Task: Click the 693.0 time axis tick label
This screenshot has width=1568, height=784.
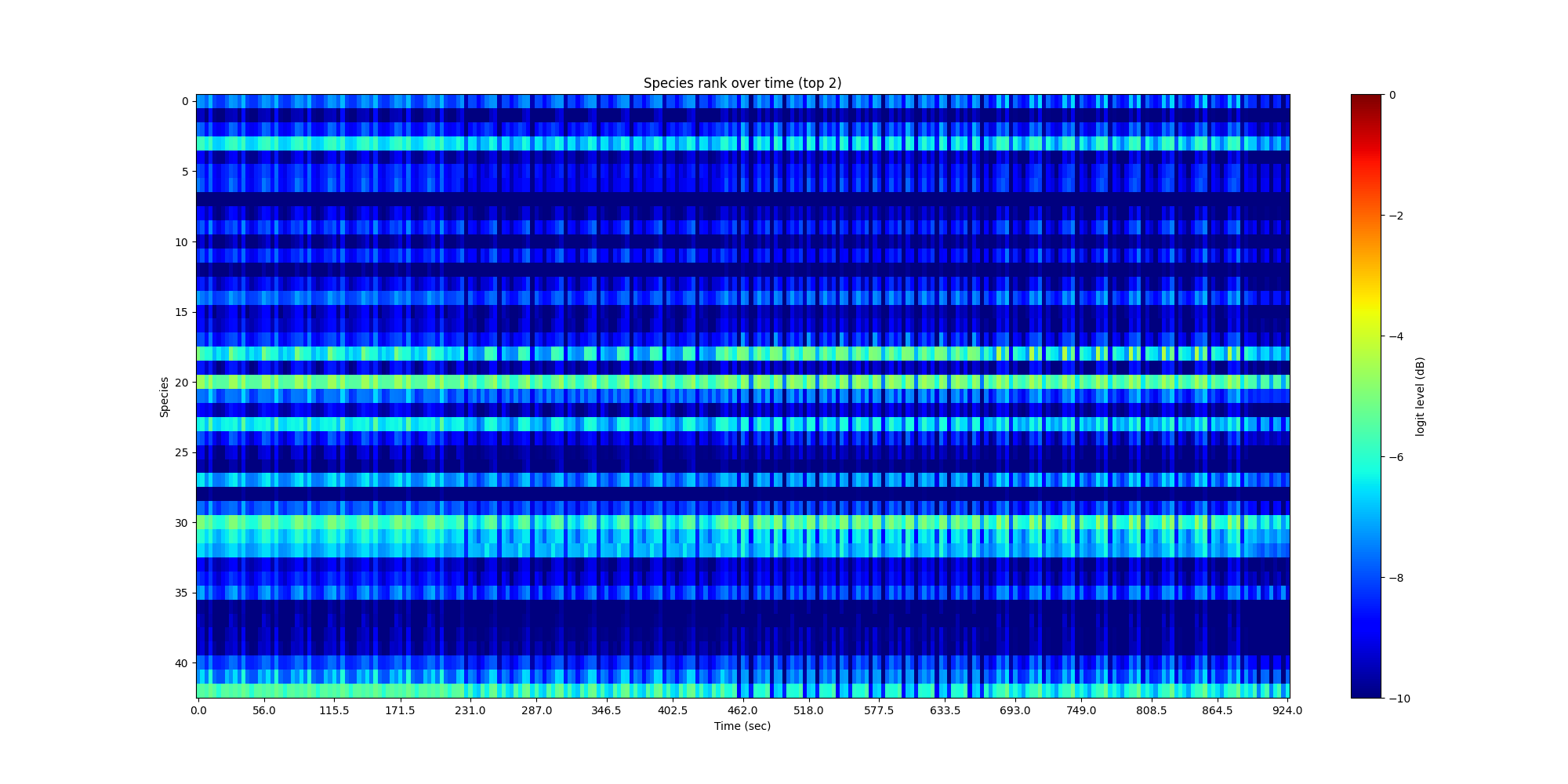Action: point(1014,710)
